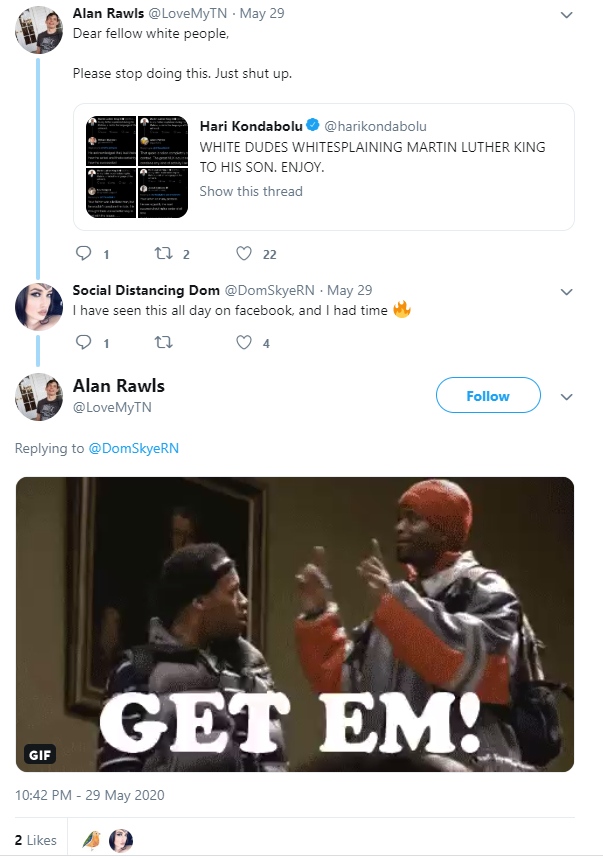Screen dimensions: 603x858
Task: Play the GET EM GIF
Action: (x=295, y=624)
